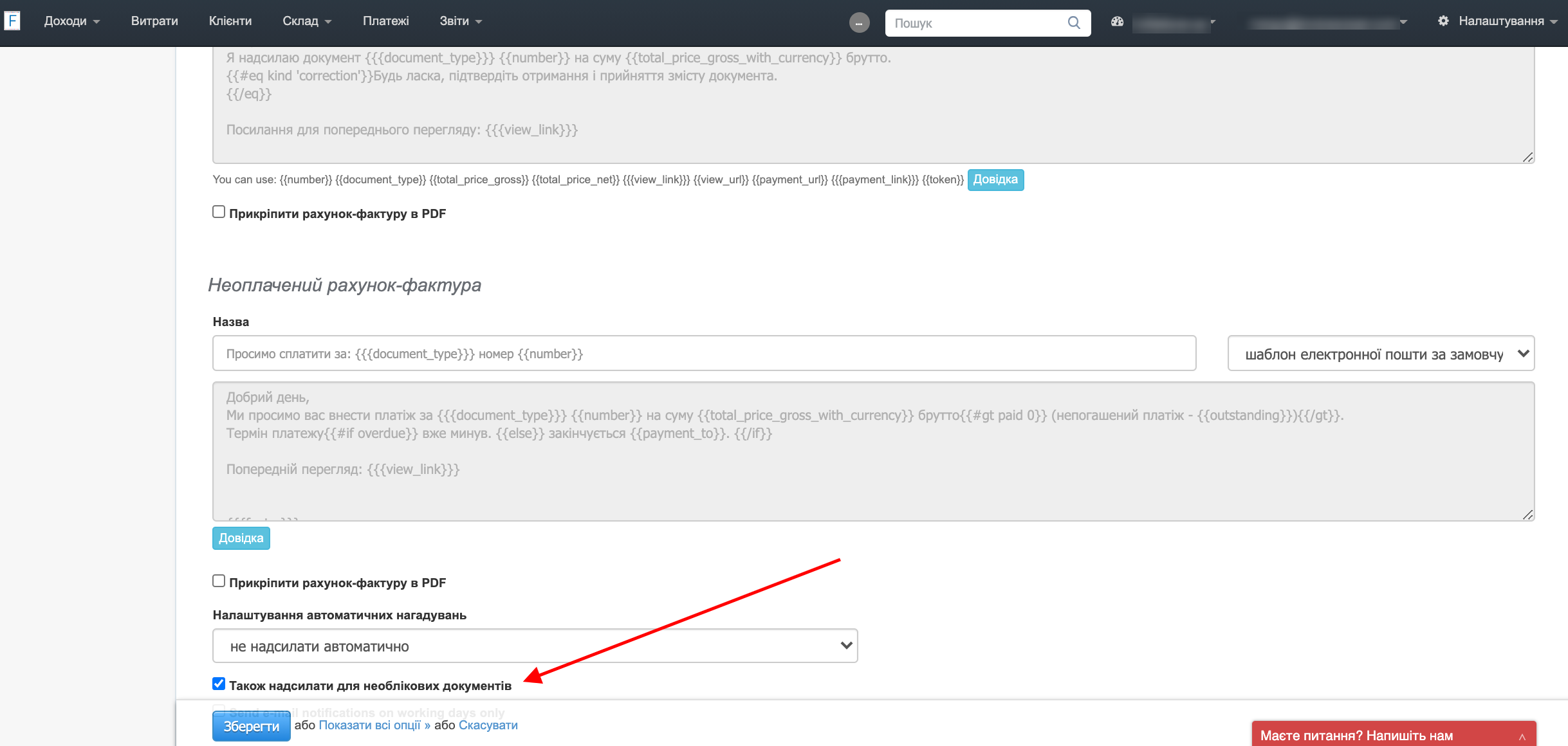Tick the unpaid invoice PDF attachment checkbox
The width and height of the screenshot is (1568, 746).
219,581
